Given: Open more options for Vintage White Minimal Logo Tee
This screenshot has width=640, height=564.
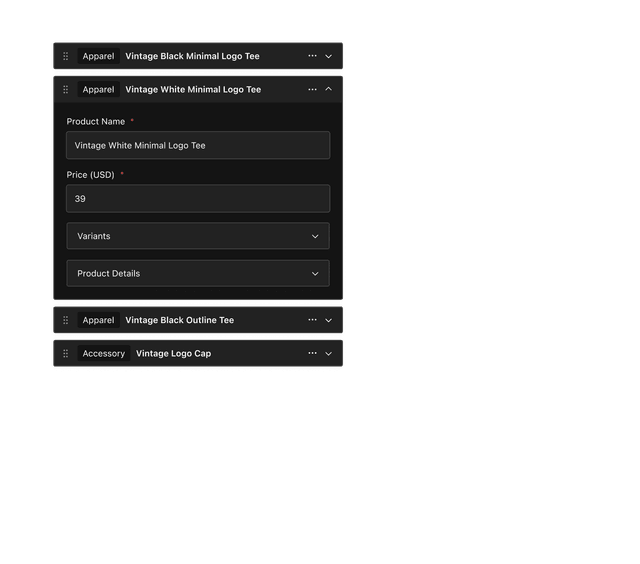Looking at the screenshot, I should tap(312, 90).
